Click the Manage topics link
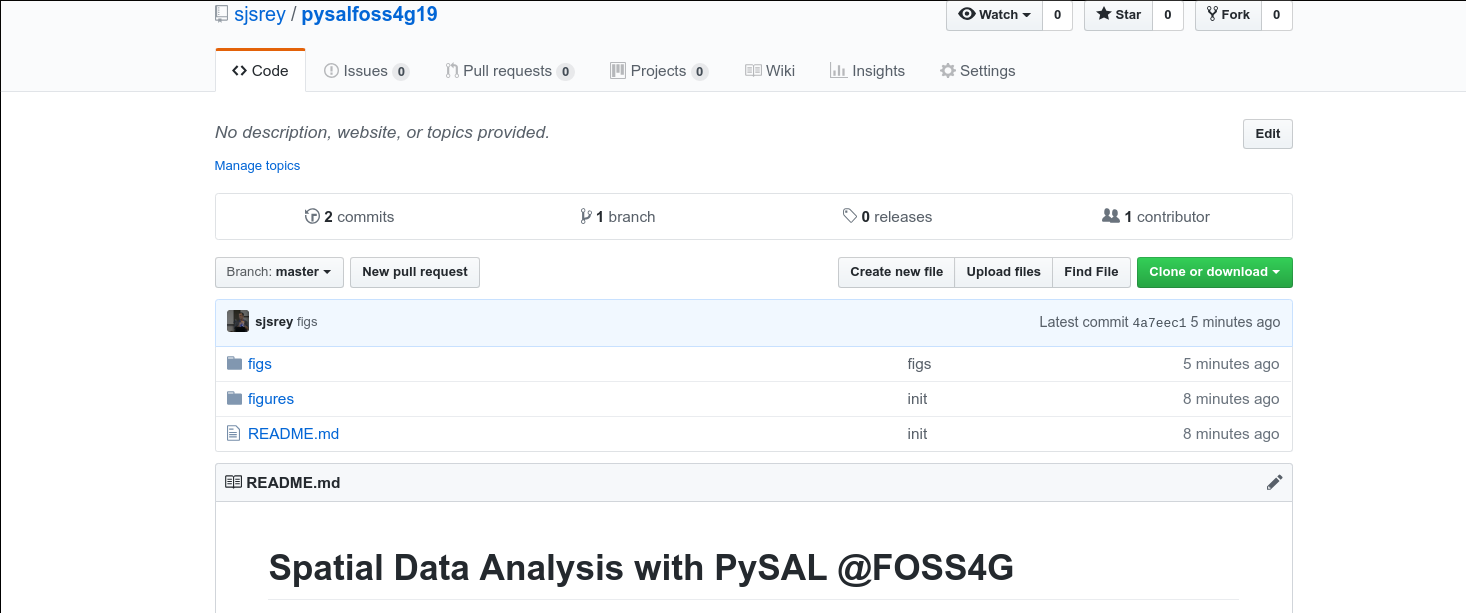The width and height of the screenshot is (1466, 613). coord(257,166)
